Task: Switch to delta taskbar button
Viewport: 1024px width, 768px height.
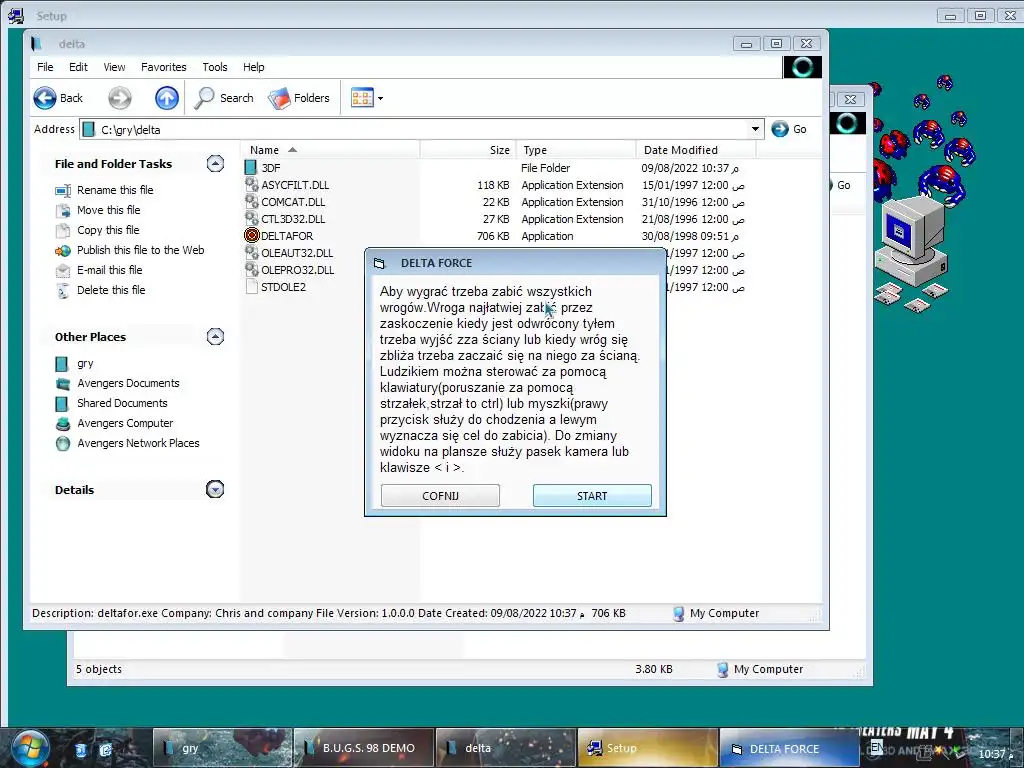Action: click(x=505, y=748)
